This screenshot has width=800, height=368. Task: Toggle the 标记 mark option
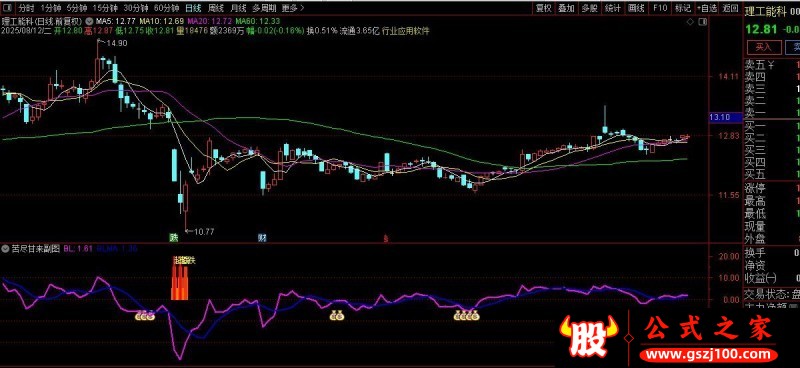coord(682,8)
